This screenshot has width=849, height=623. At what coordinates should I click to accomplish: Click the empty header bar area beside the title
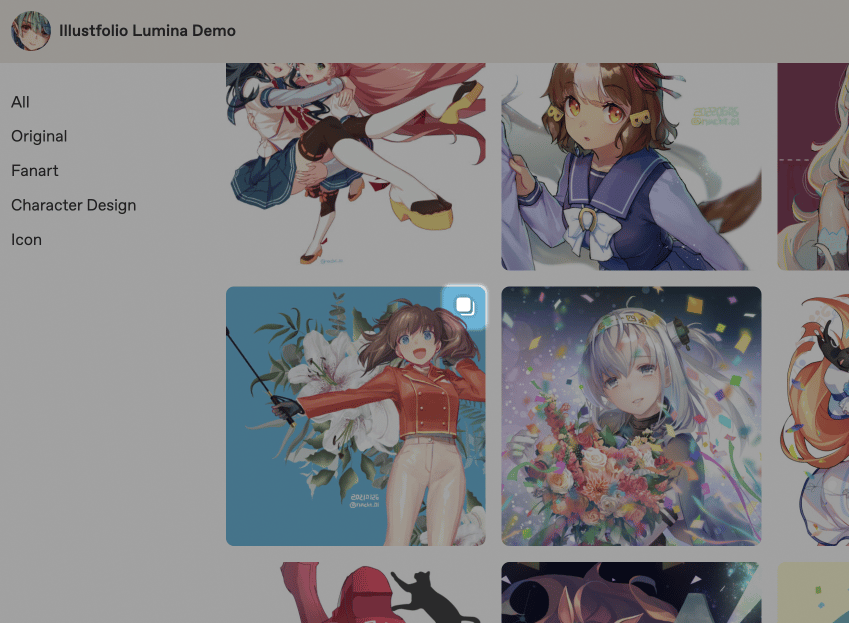point(541,31)
